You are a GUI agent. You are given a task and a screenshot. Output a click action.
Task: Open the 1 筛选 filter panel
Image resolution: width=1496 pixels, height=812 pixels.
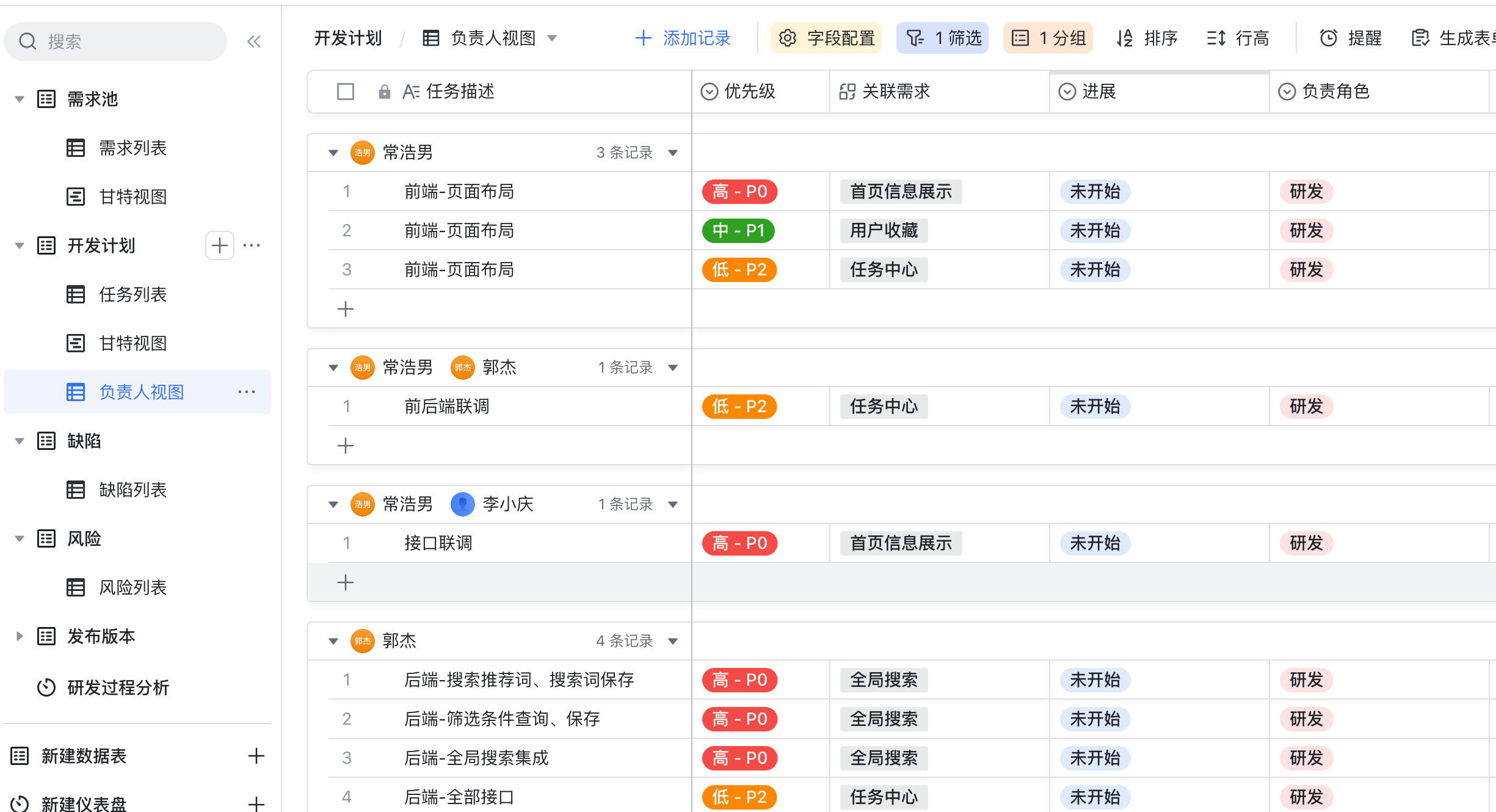(942, 38)
